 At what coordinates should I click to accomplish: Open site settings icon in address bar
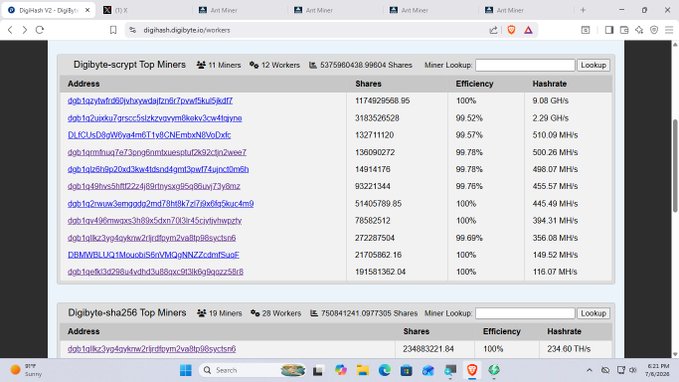coord(133,30)
